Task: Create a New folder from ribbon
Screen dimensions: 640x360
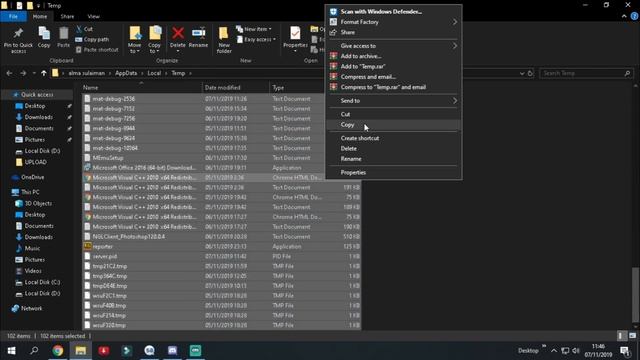Action: 224,40
